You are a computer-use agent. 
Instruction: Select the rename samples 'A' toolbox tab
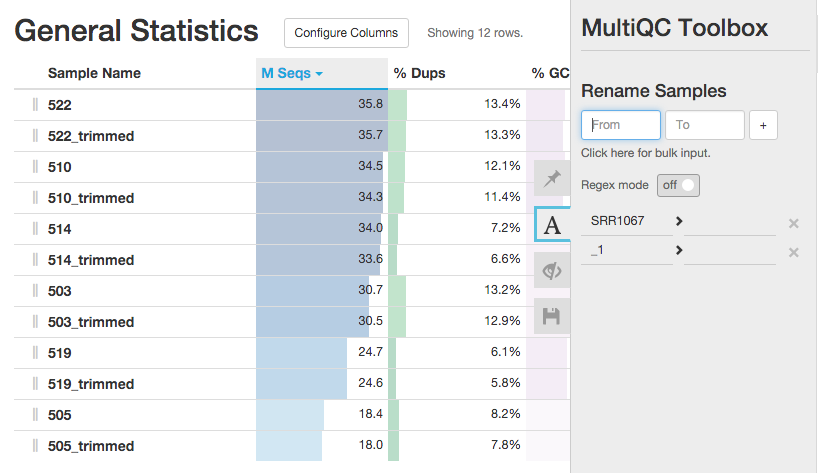click(x=553, y=225)
